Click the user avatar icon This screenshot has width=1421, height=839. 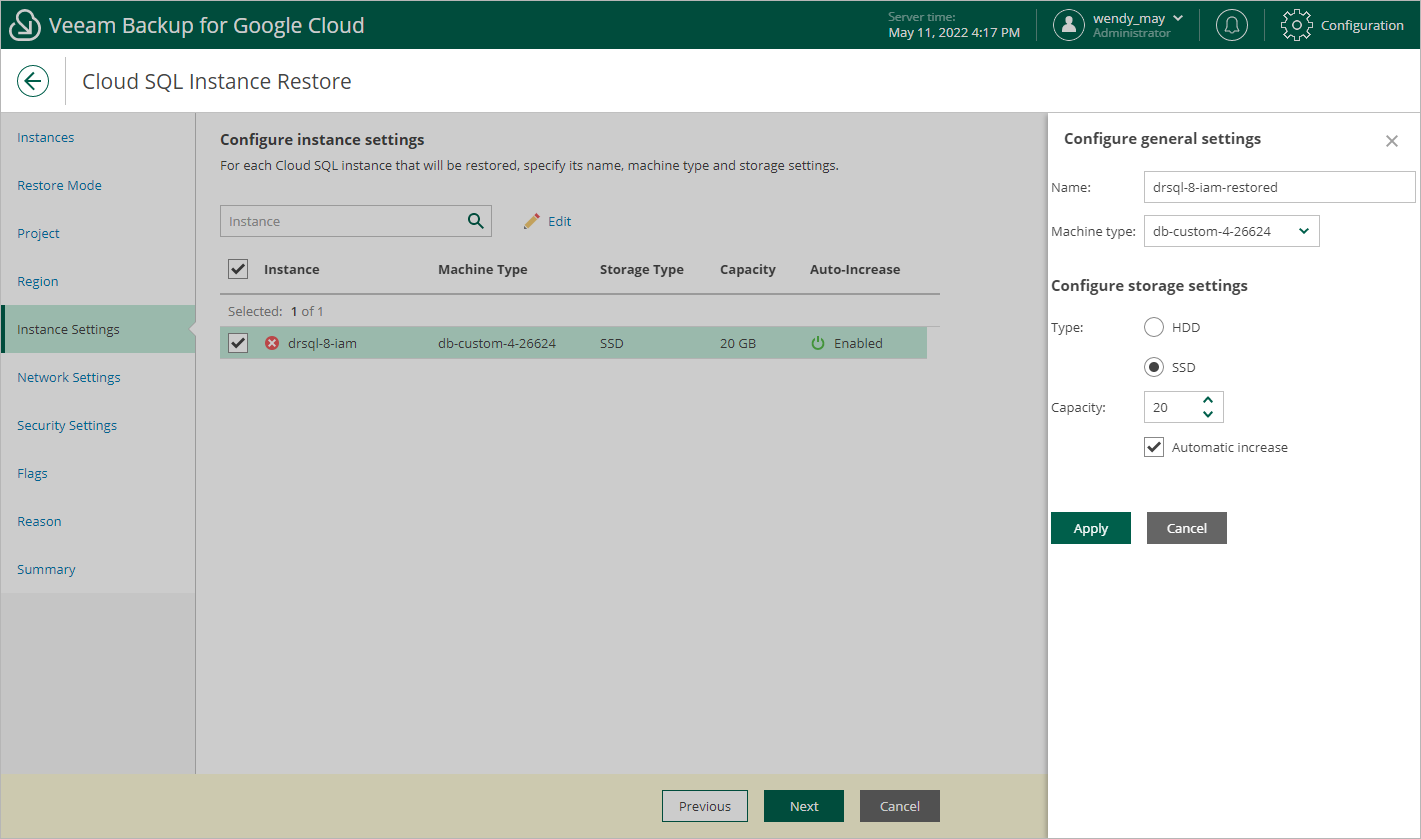1069,25
